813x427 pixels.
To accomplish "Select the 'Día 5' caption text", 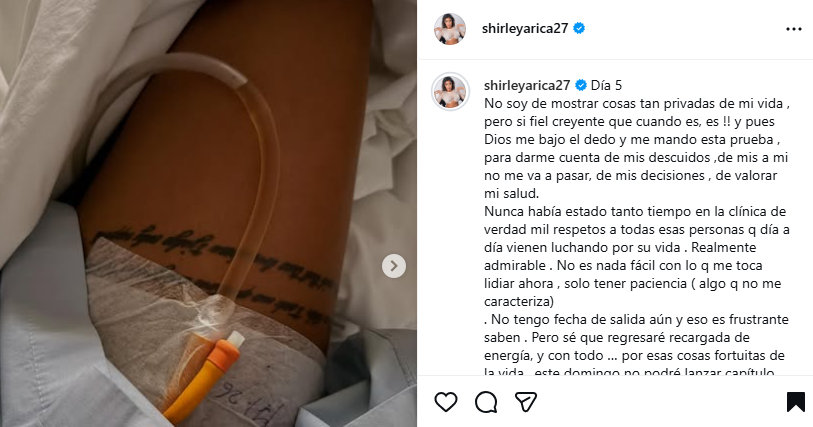I will click(x=606, y=85).
